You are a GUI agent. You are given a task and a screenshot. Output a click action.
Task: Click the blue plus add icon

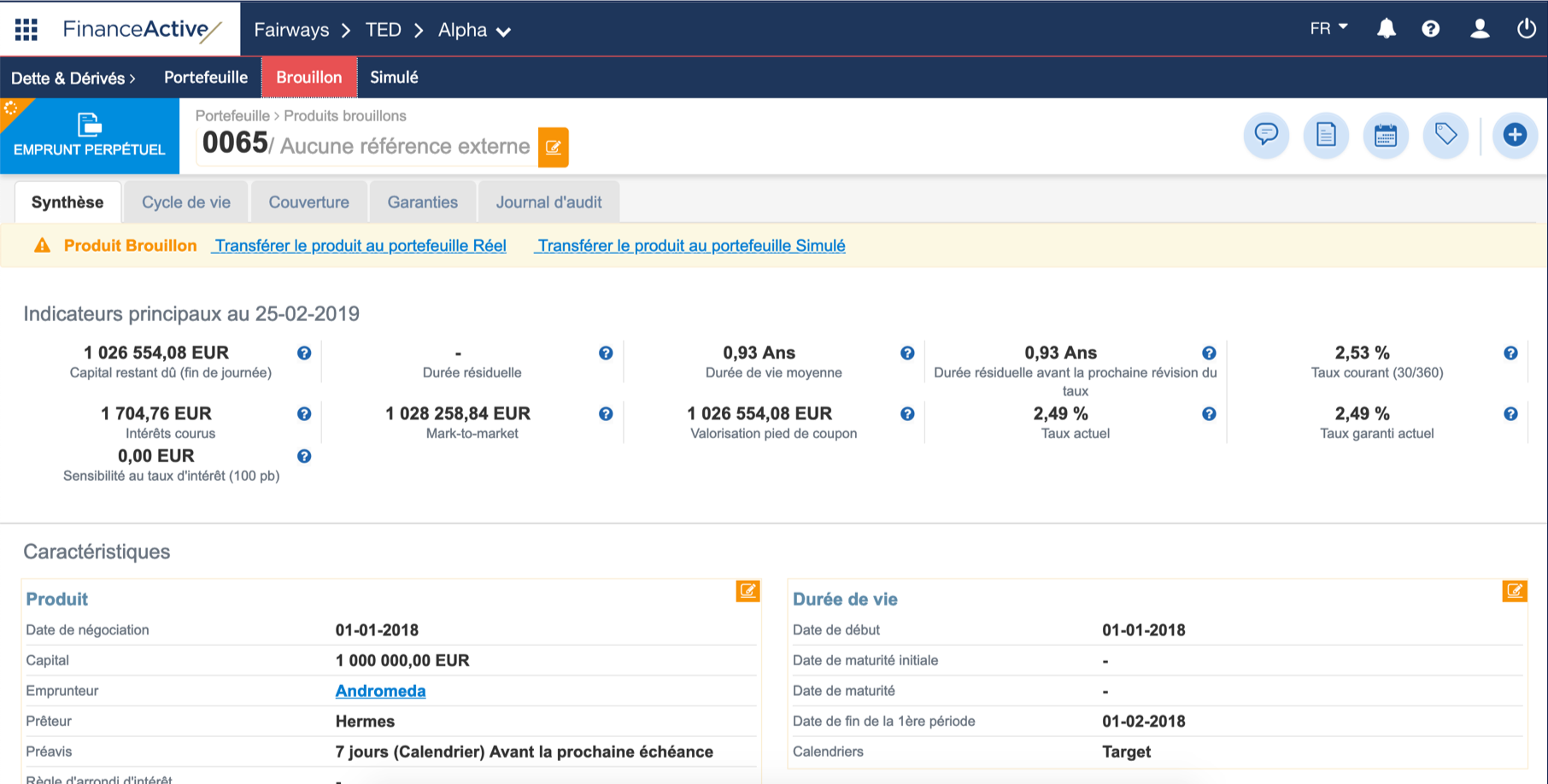point(1515,135)
